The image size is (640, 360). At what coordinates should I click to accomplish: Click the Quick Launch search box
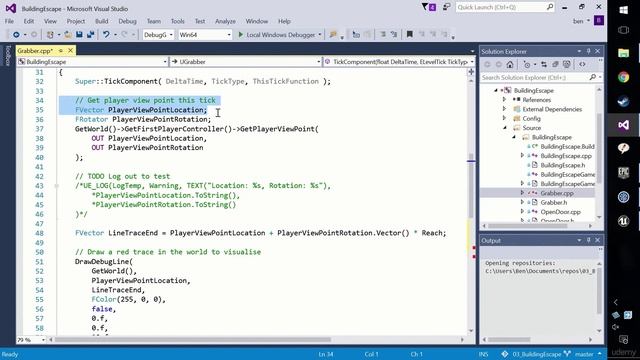(x=505, y=7)
